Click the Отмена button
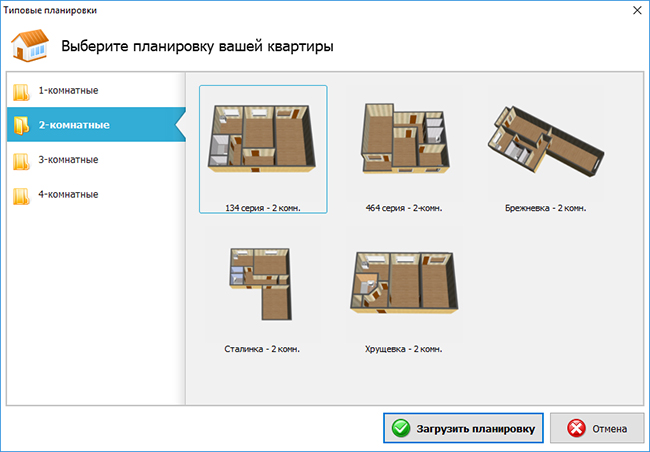 click(x=597, y=428)
